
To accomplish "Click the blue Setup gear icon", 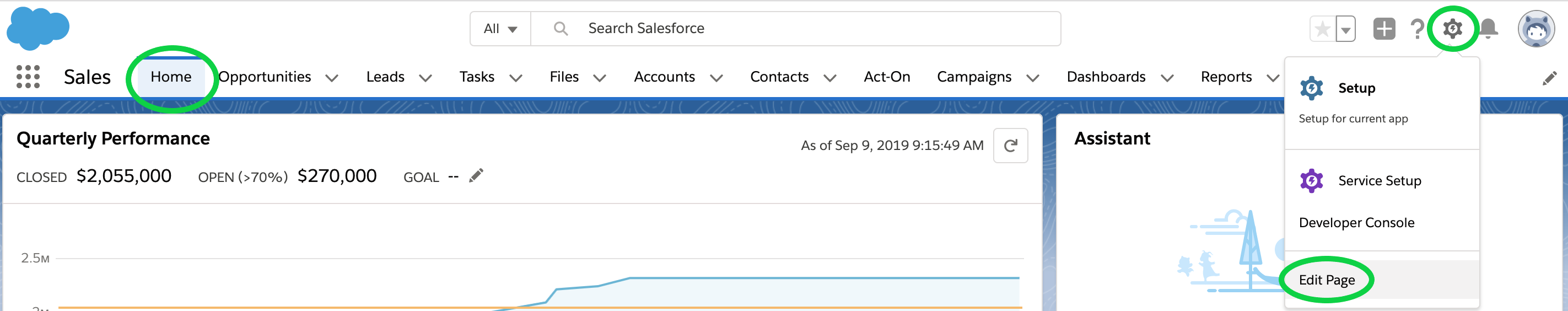I will tap(1312, 88).
